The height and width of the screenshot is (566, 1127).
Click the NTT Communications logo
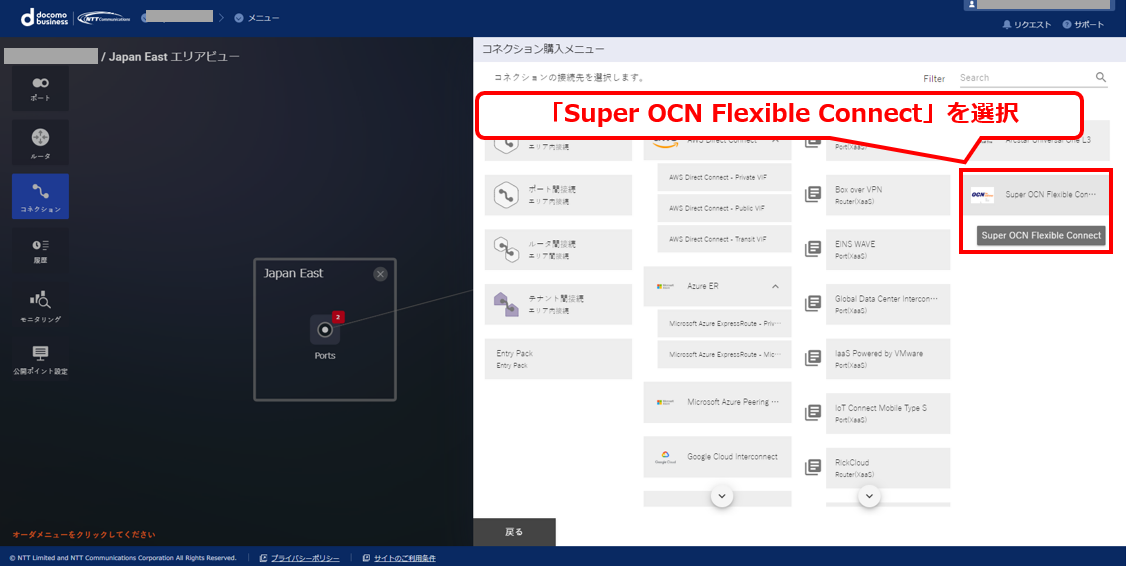coord(104,18)
